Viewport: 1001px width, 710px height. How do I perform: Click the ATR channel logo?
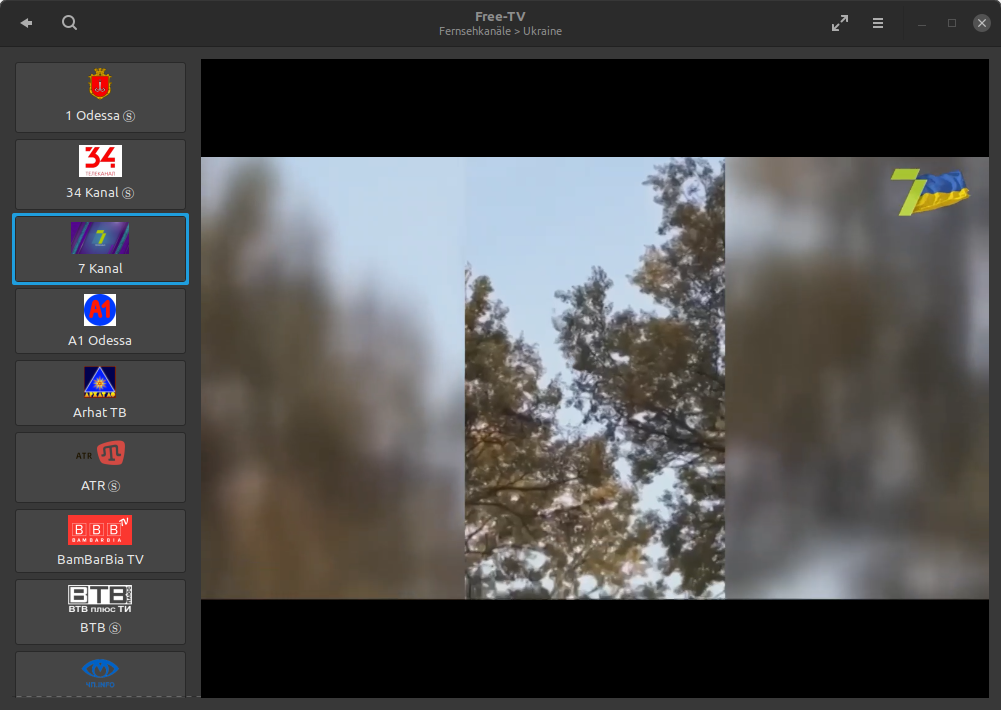click(100, 455)
